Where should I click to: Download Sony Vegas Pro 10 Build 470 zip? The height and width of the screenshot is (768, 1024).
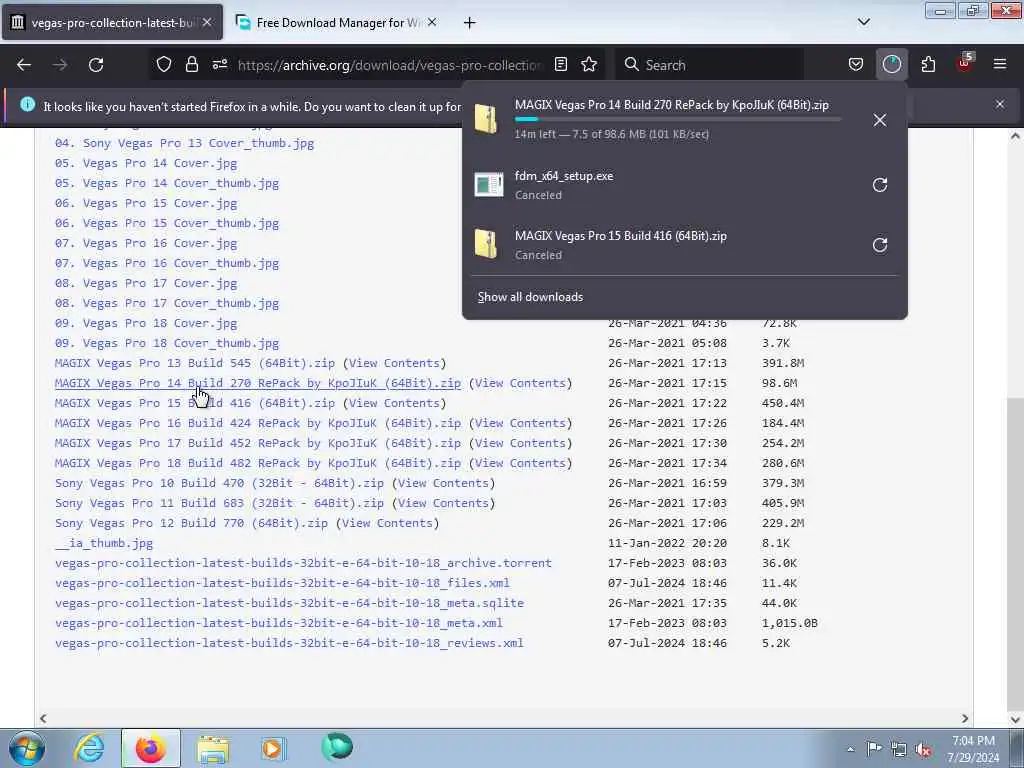[219, 483]
